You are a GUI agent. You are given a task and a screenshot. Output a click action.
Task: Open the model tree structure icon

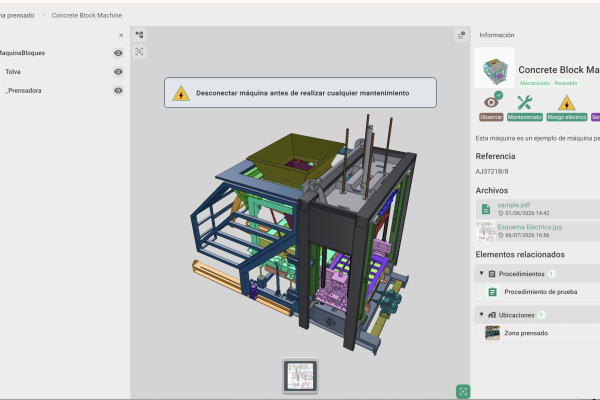pyautogui.click(x=140, y=35)
